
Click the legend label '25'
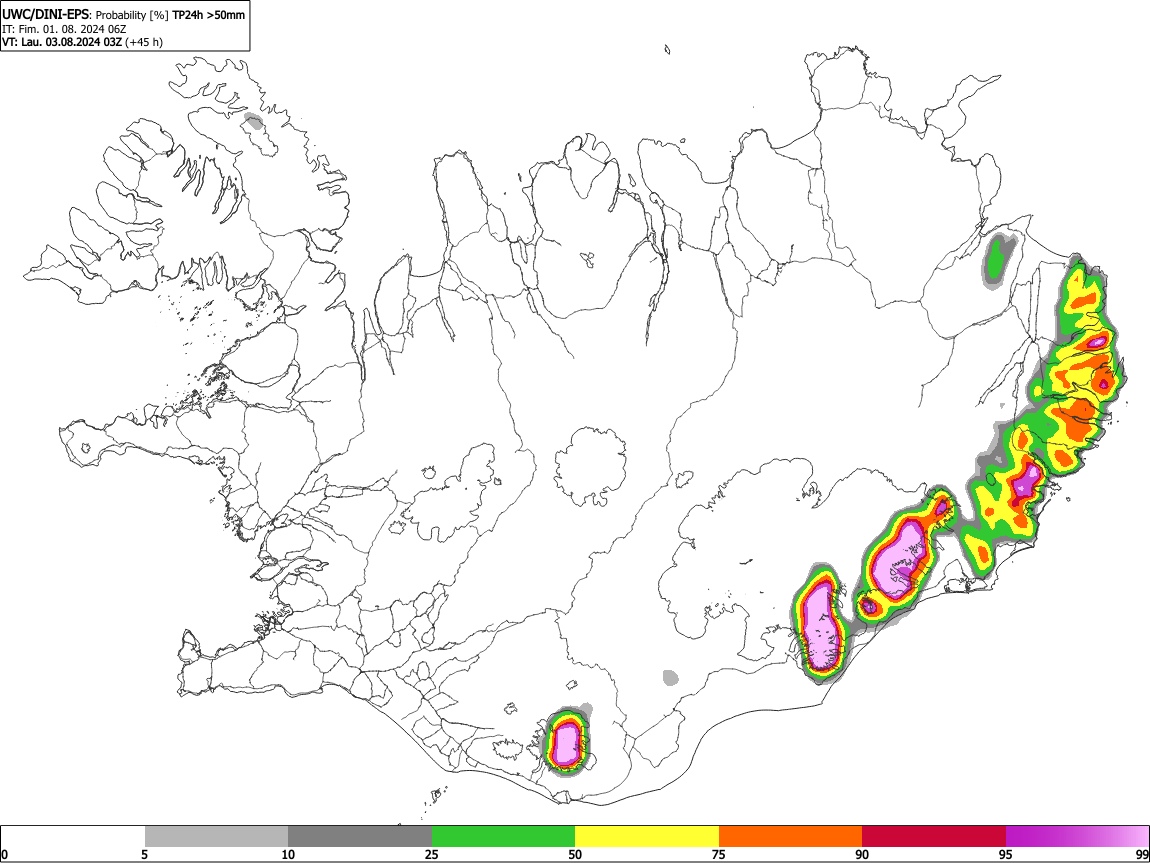[432, 855]
